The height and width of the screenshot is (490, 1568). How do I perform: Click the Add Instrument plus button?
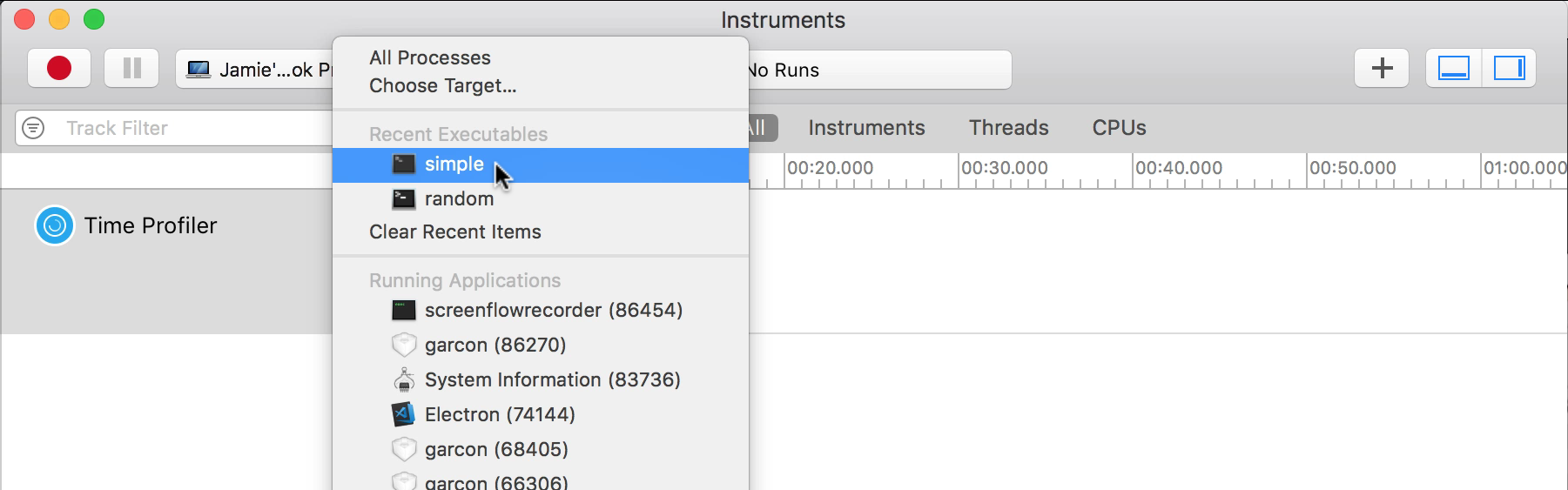tap(1382, 68)
